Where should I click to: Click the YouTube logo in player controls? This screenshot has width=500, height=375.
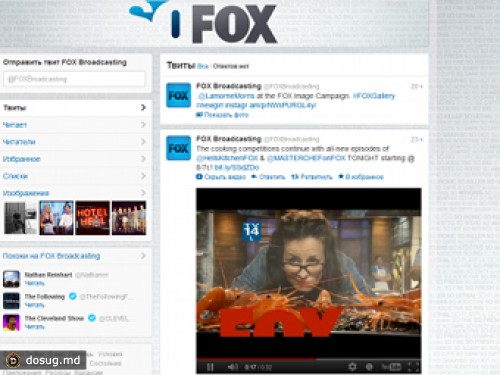(391, 367)
